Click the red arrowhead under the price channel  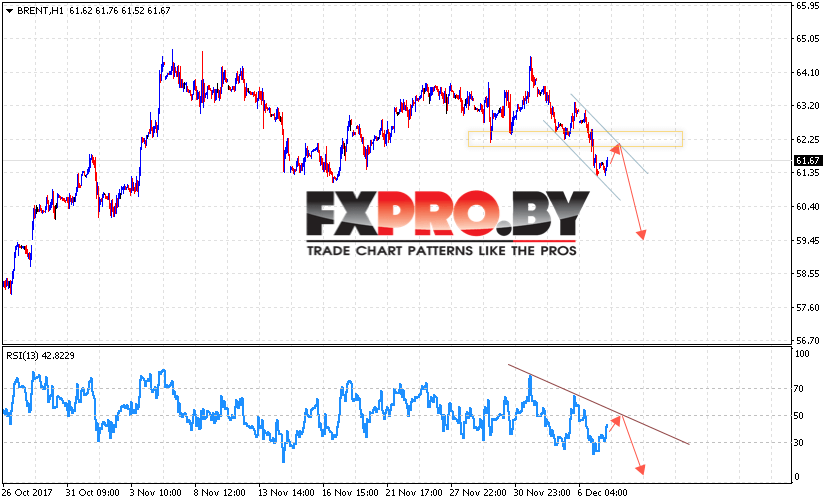coord(642,235)
